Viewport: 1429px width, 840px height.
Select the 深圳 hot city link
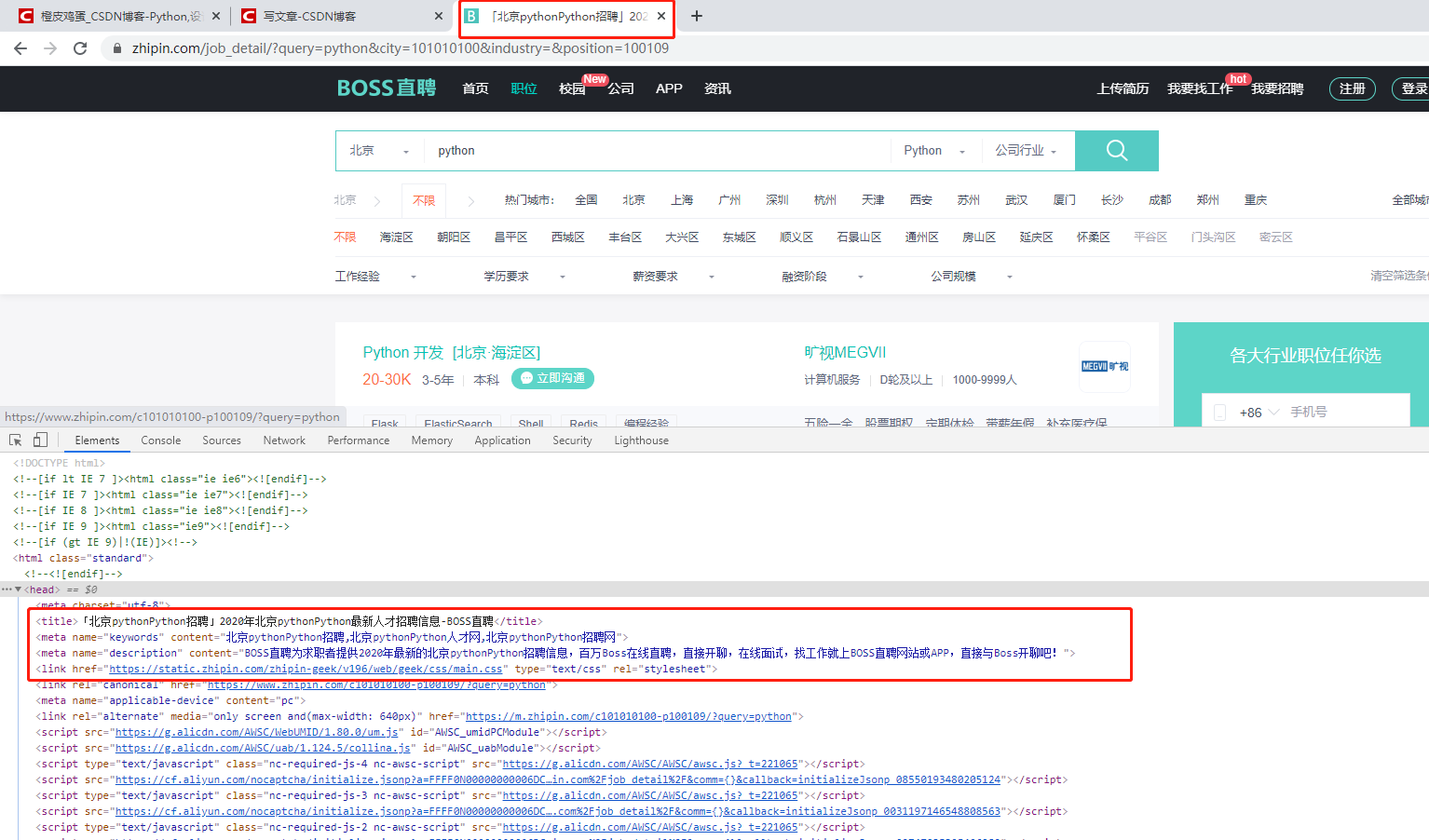(777, 200)
